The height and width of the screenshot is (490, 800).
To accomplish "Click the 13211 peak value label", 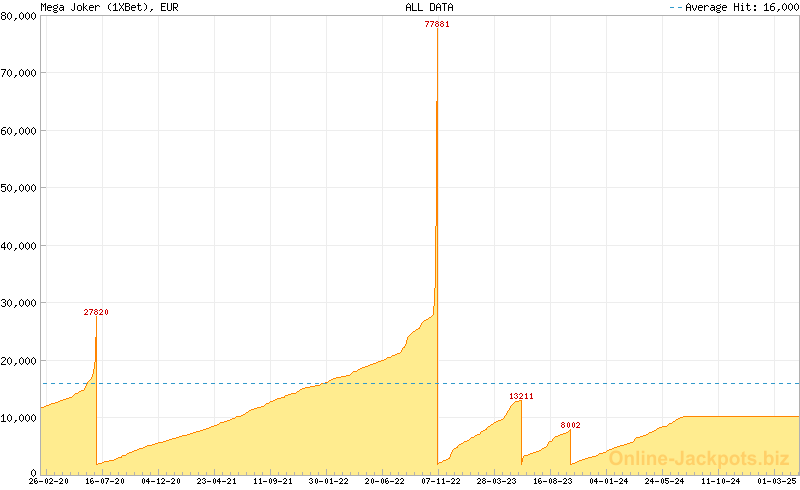I will point(521,396).
